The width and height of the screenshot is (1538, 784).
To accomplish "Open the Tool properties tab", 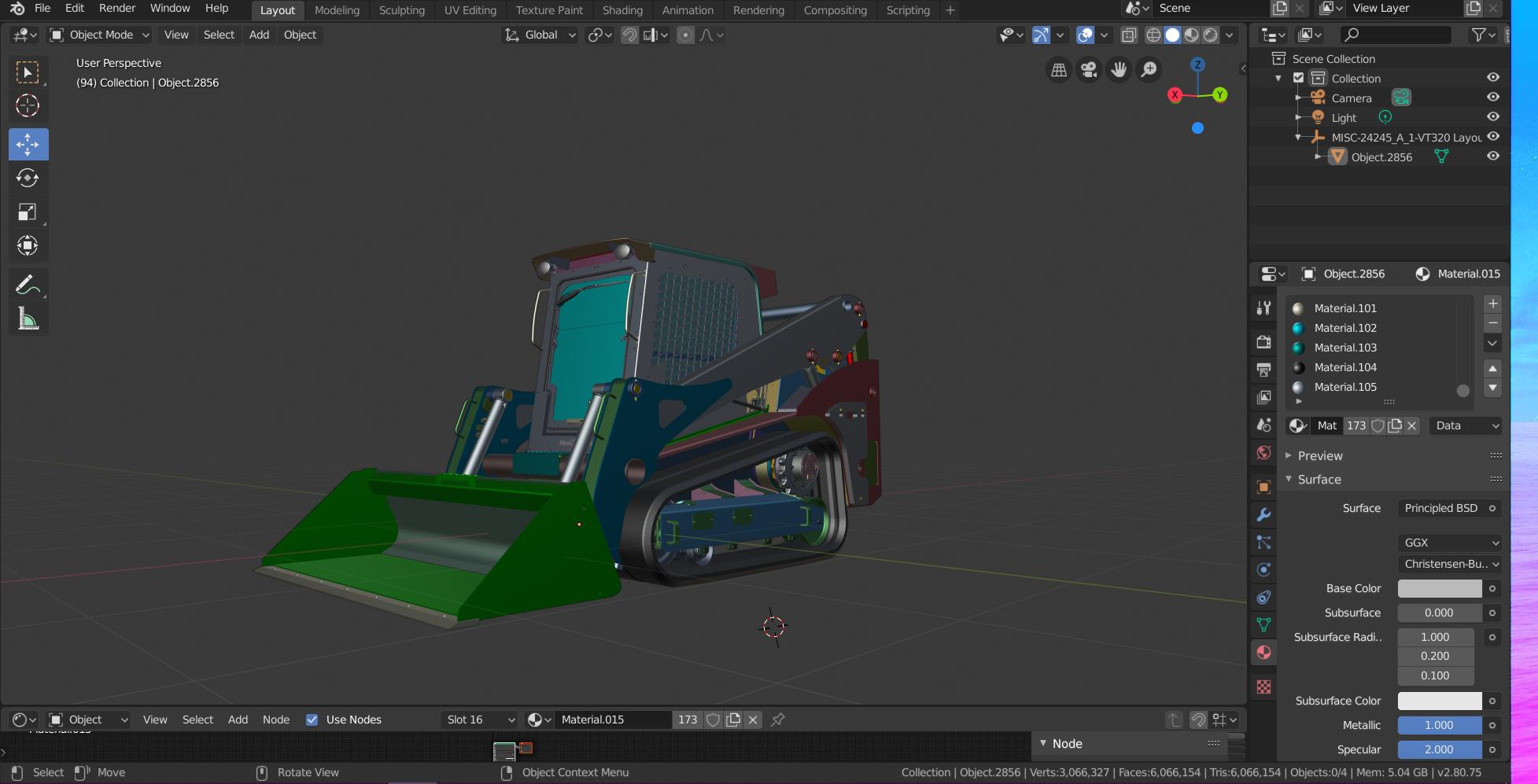I will pyautogui.click(x=1263, y=307).
